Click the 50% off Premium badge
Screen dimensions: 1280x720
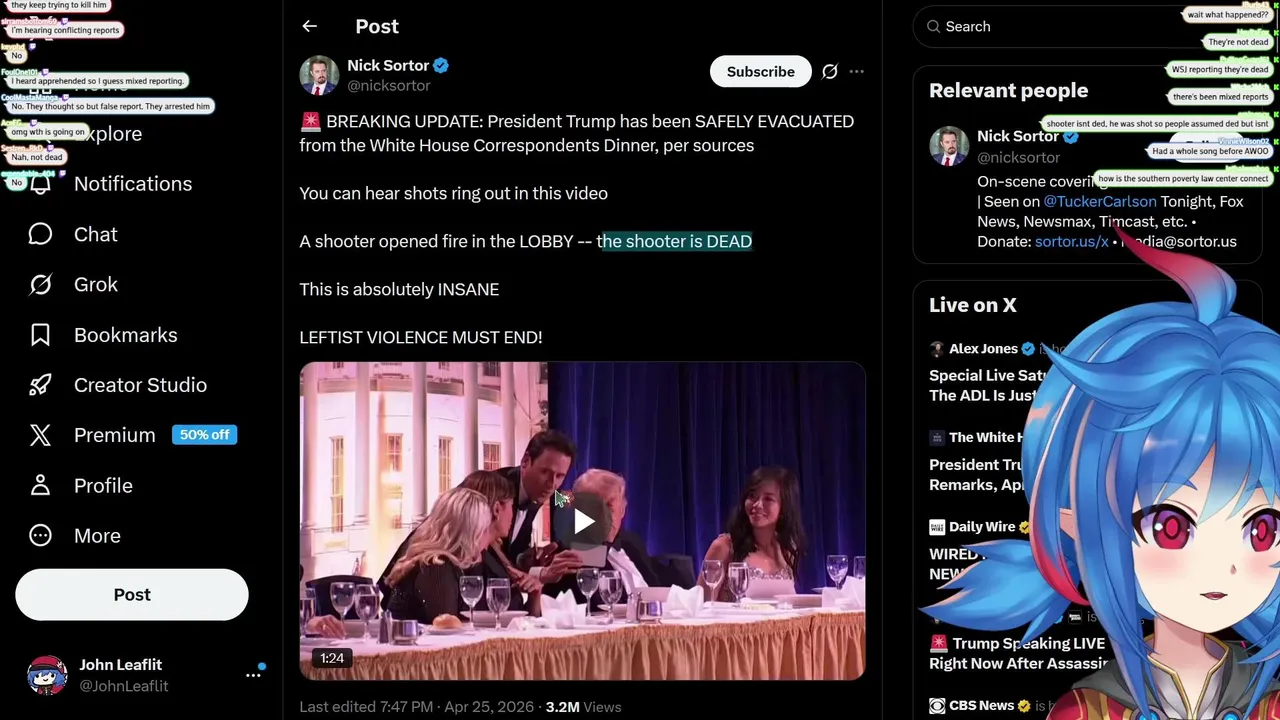pos(204,435)
